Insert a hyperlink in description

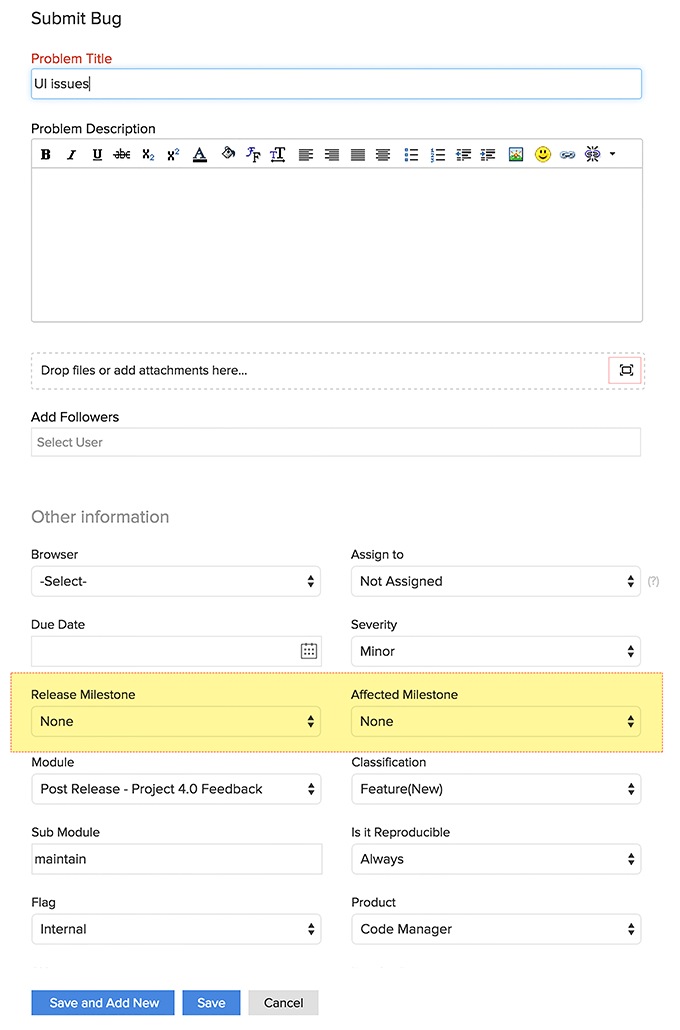click(x=568, y=155)
